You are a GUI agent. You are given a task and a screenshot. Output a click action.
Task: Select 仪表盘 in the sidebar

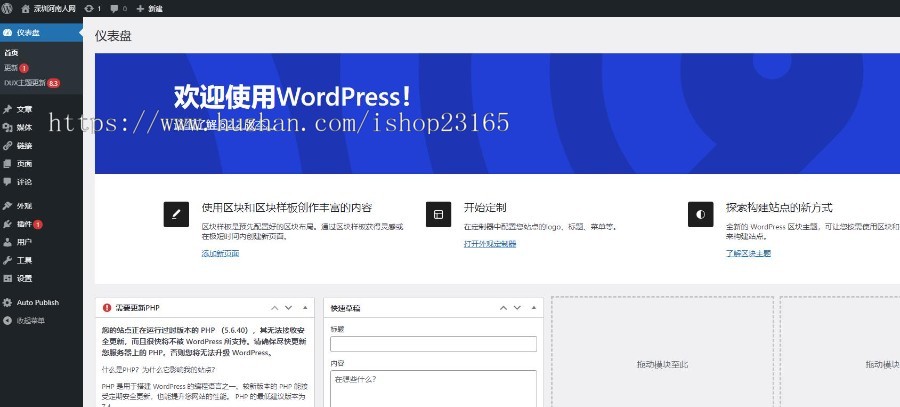pyautogui.click(x=41, y=33)
